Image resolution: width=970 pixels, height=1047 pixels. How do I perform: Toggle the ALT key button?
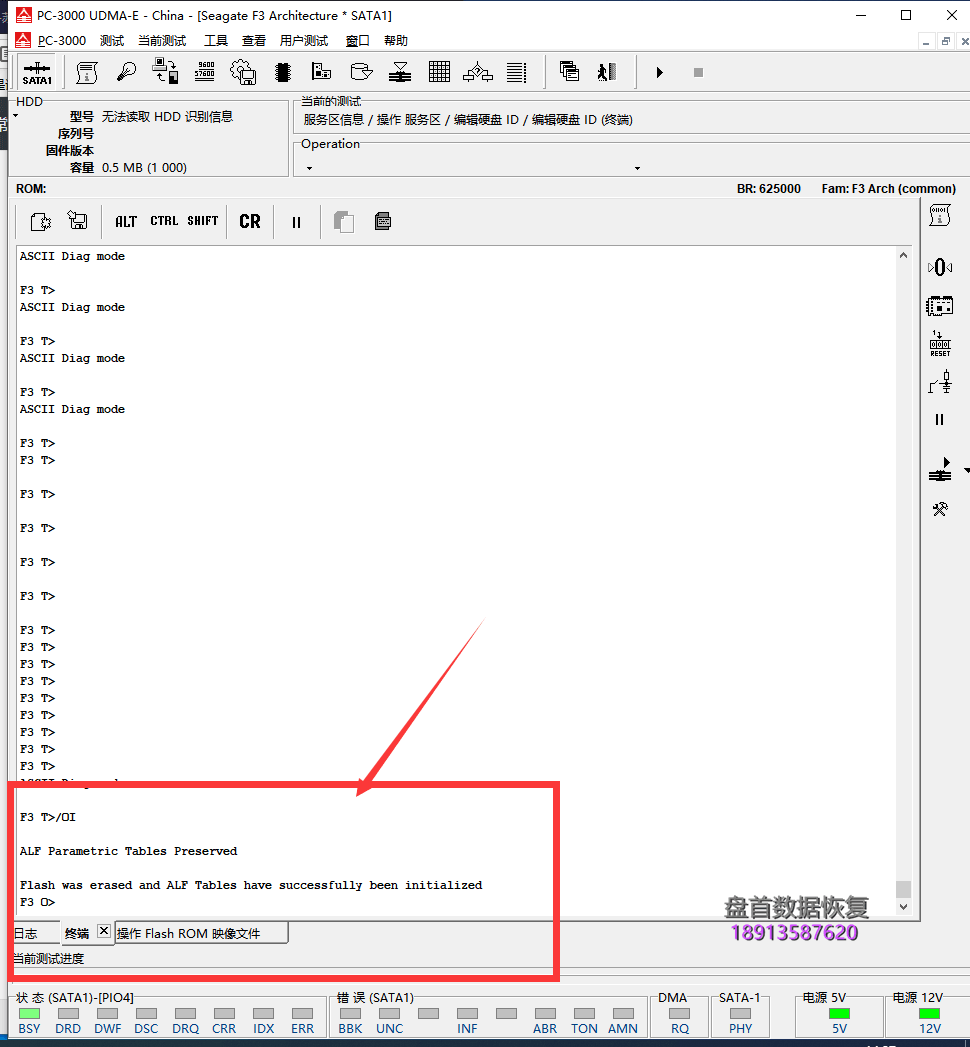(x=126, y=221)
